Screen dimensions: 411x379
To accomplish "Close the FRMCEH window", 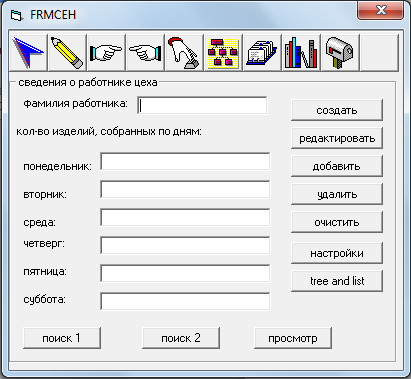I will click(x=380, y=11).
